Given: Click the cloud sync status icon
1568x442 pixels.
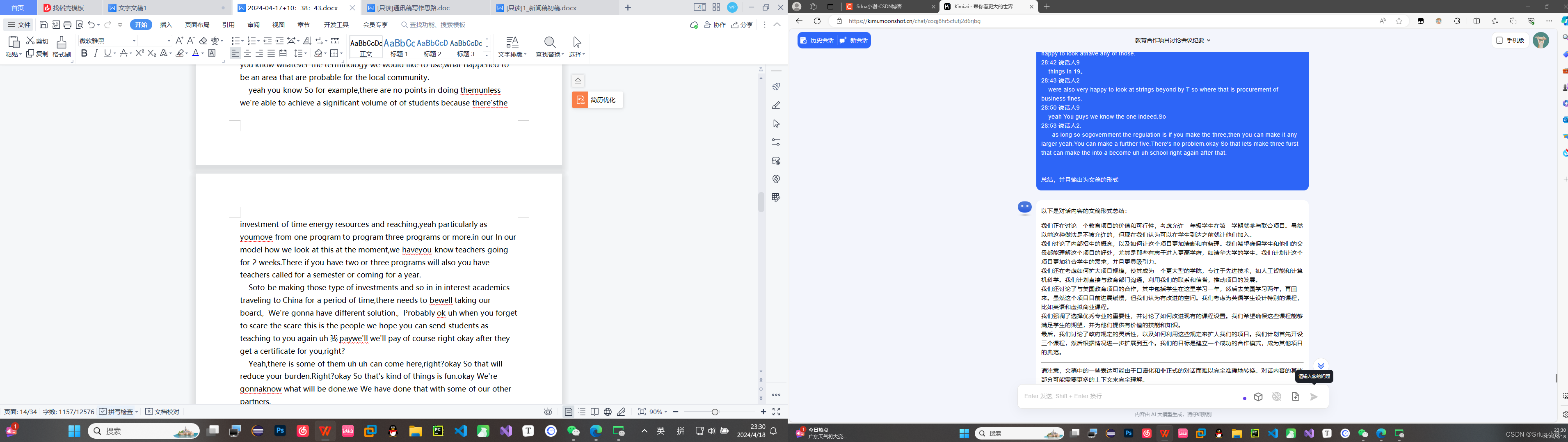Looking at the screenshot, I should pyautogui.click(x=694, y=25).
